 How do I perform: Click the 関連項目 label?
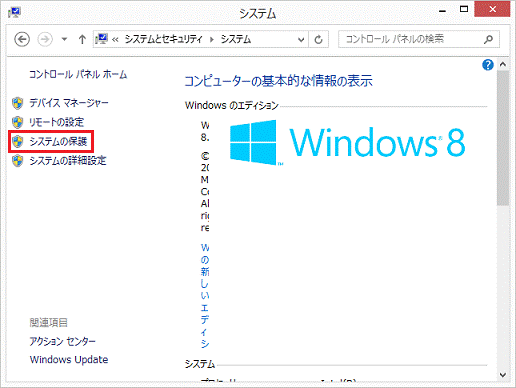tap(49, 323)
